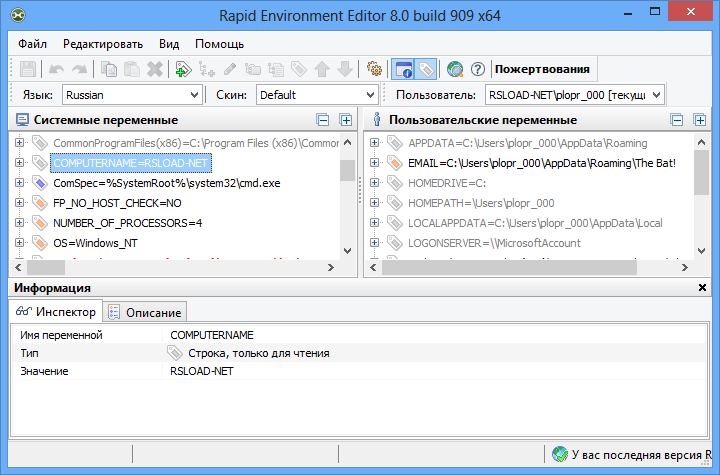Image resolution: width=720 pixels, height=475 pixels.
Task: Open the Файл menu
Action: coord(33,44)
